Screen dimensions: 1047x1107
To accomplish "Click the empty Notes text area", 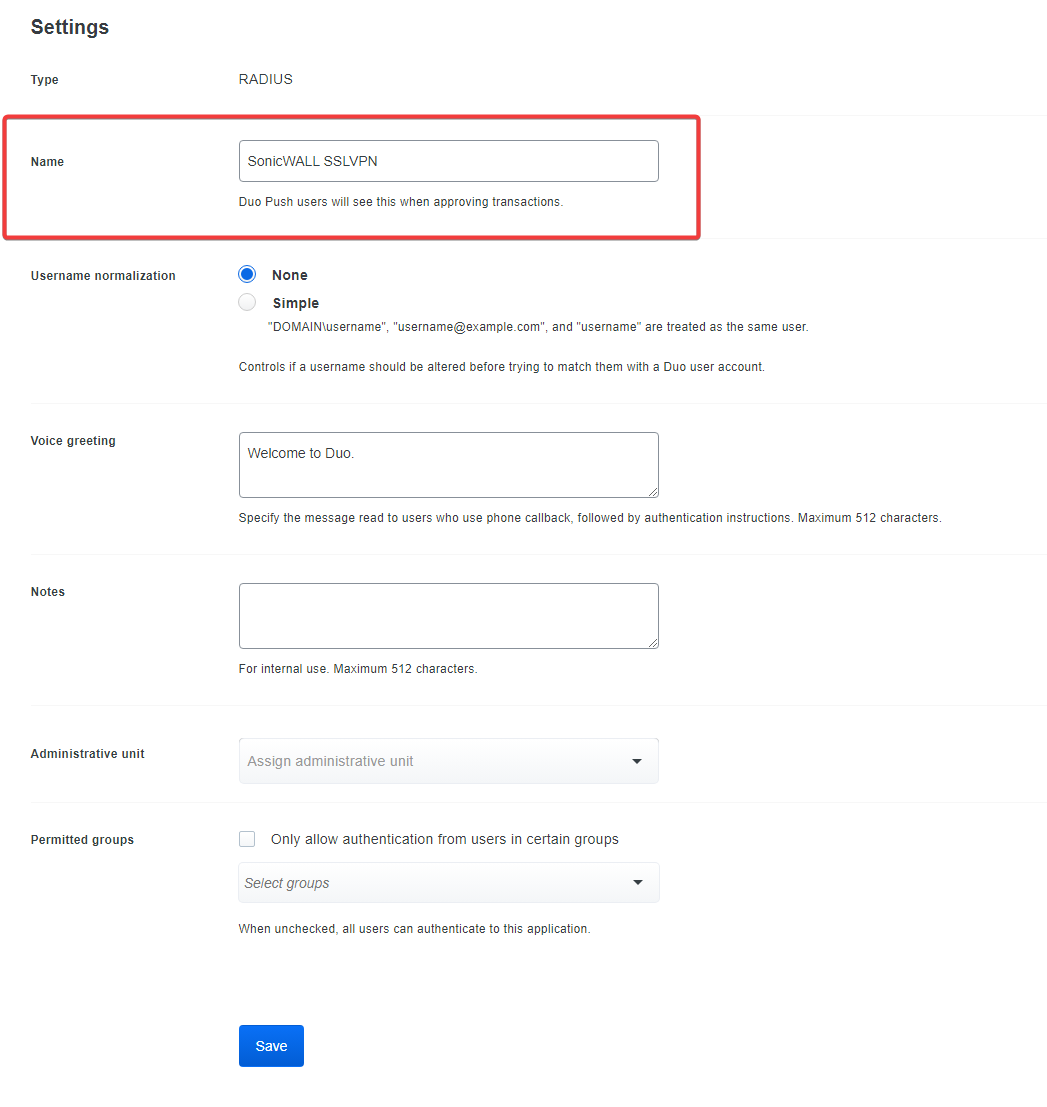I will pos(448,615).
